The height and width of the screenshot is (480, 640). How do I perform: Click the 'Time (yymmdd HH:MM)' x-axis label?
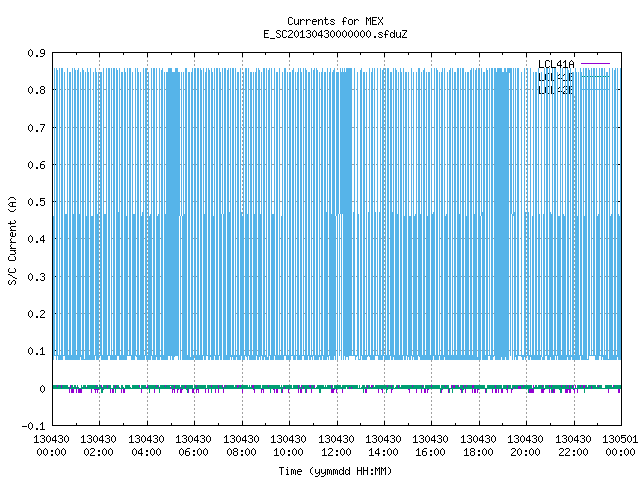[x=335, y=471]
